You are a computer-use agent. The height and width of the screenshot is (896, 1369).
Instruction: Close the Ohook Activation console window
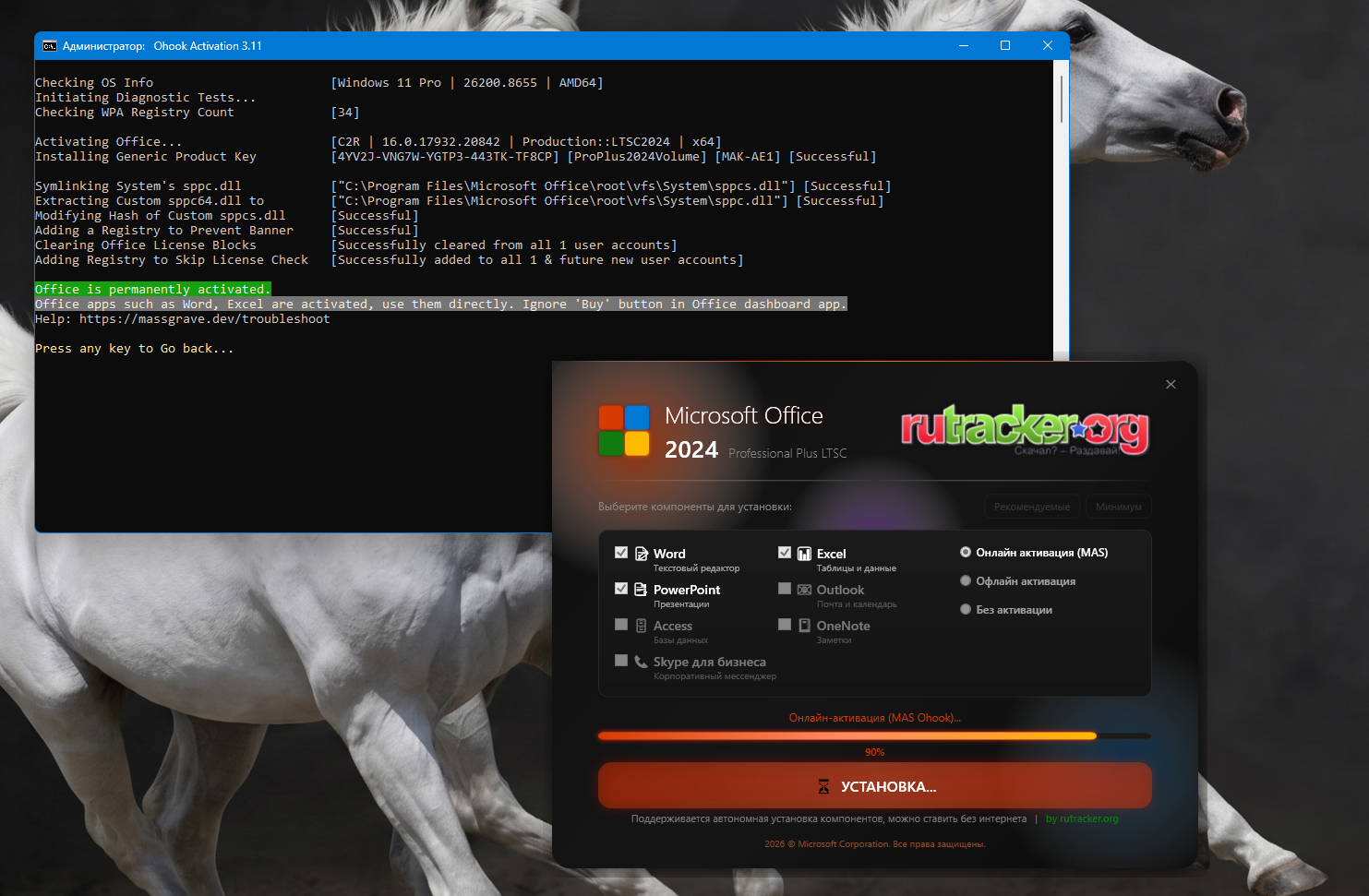pos(1048,46)
